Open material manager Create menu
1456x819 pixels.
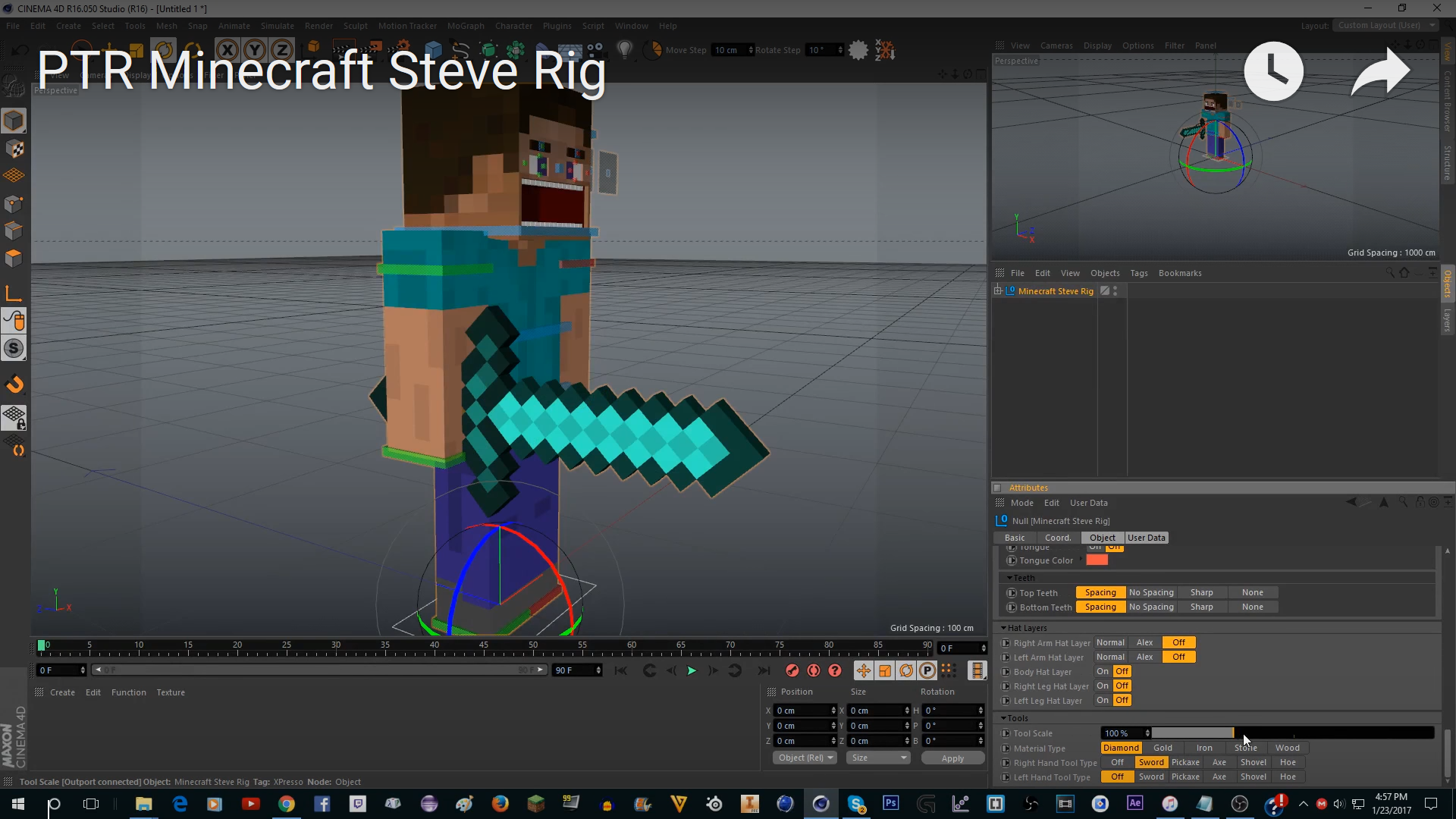pyautogui.click(x=62, y=692)
